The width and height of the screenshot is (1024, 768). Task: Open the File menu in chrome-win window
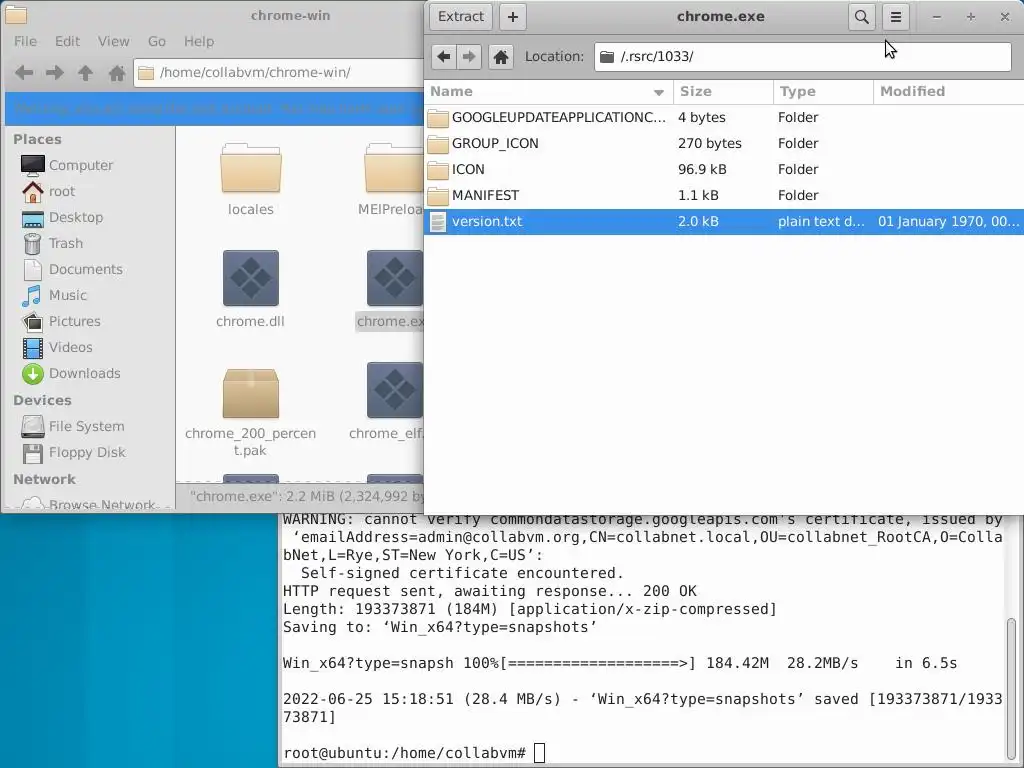[25, 41]
